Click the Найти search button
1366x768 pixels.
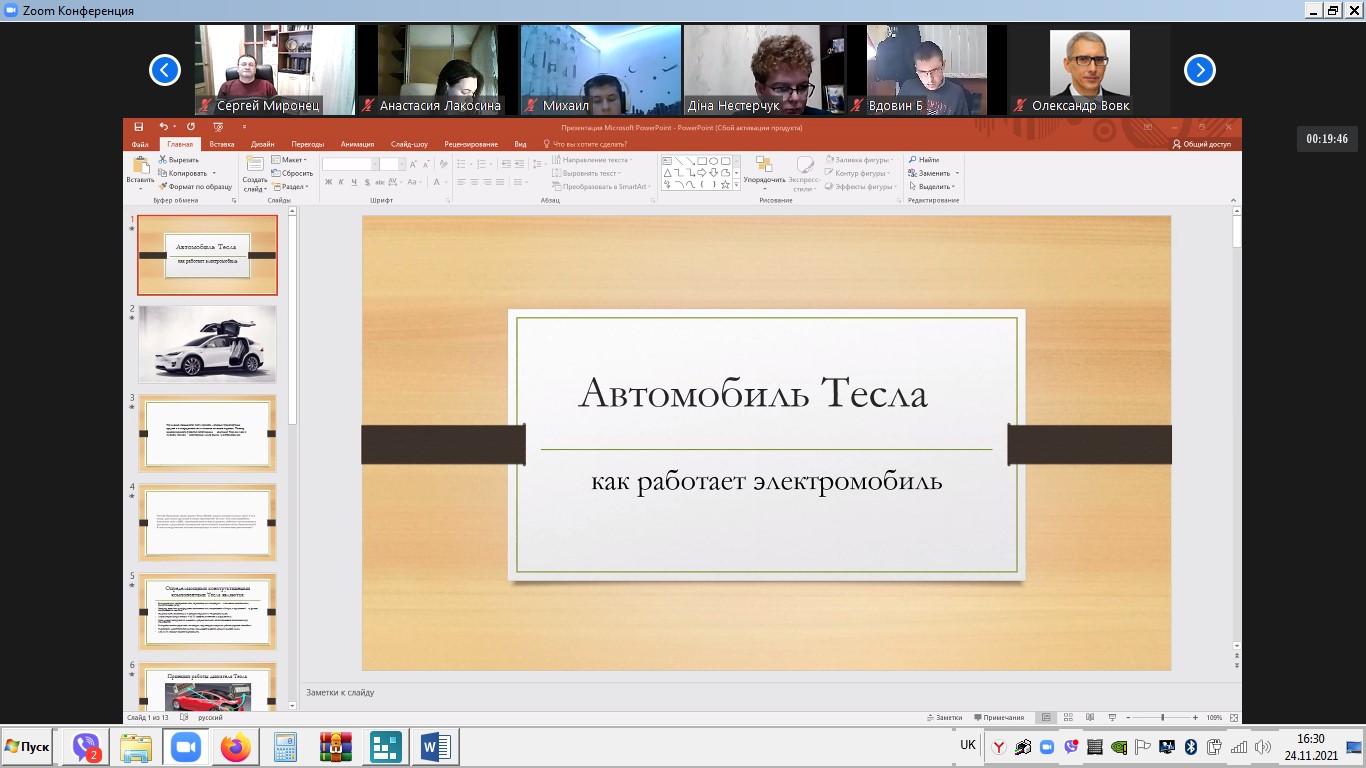tap(923, 160)
